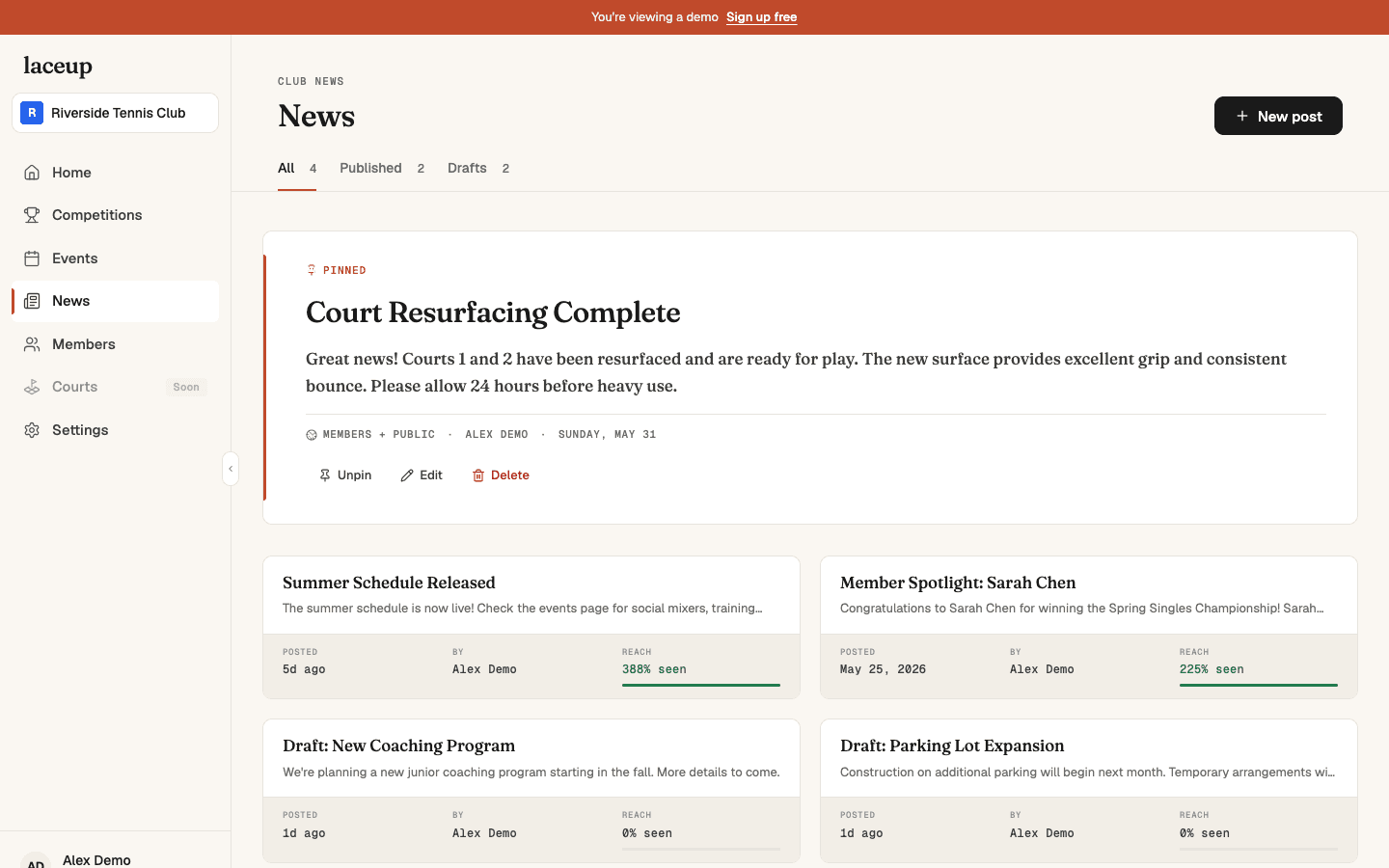Click the Soon badge beside Courts

(186, 387)
